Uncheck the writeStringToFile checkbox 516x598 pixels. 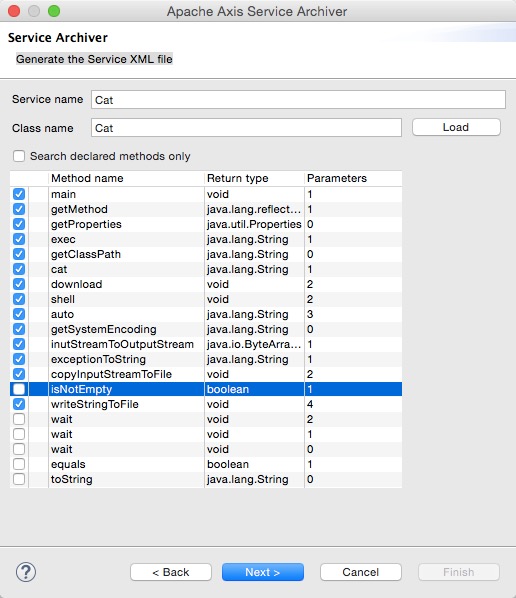tap(19, 404)
